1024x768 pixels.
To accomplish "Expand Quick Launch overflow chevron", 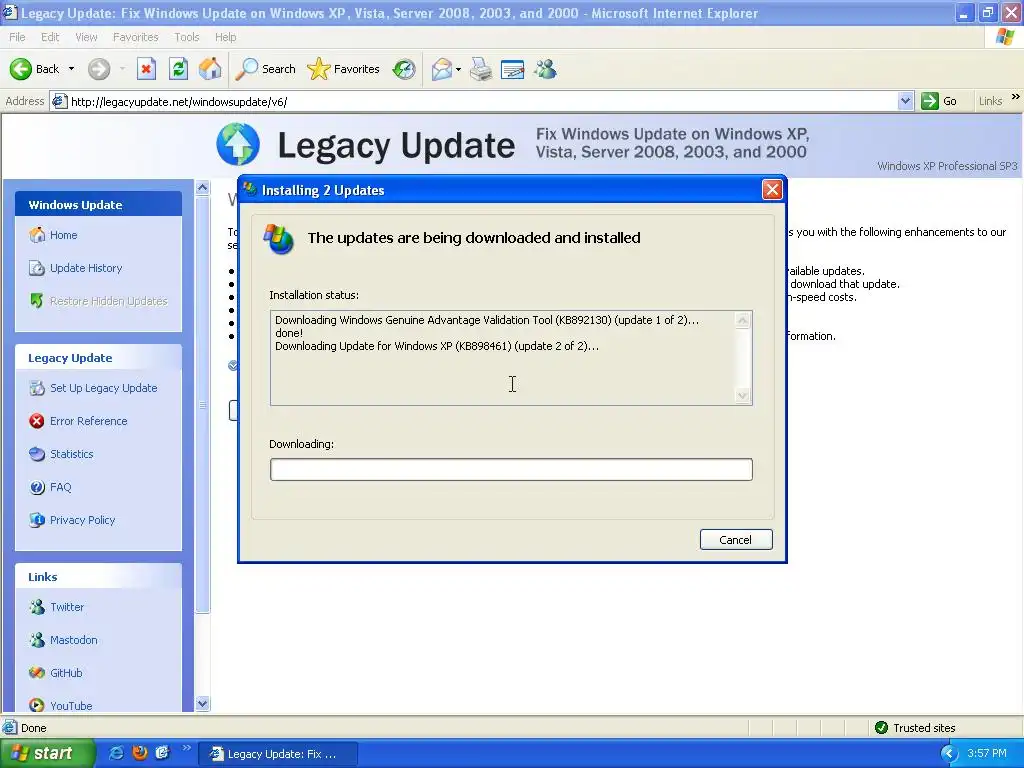I will (x=186, y=748).
